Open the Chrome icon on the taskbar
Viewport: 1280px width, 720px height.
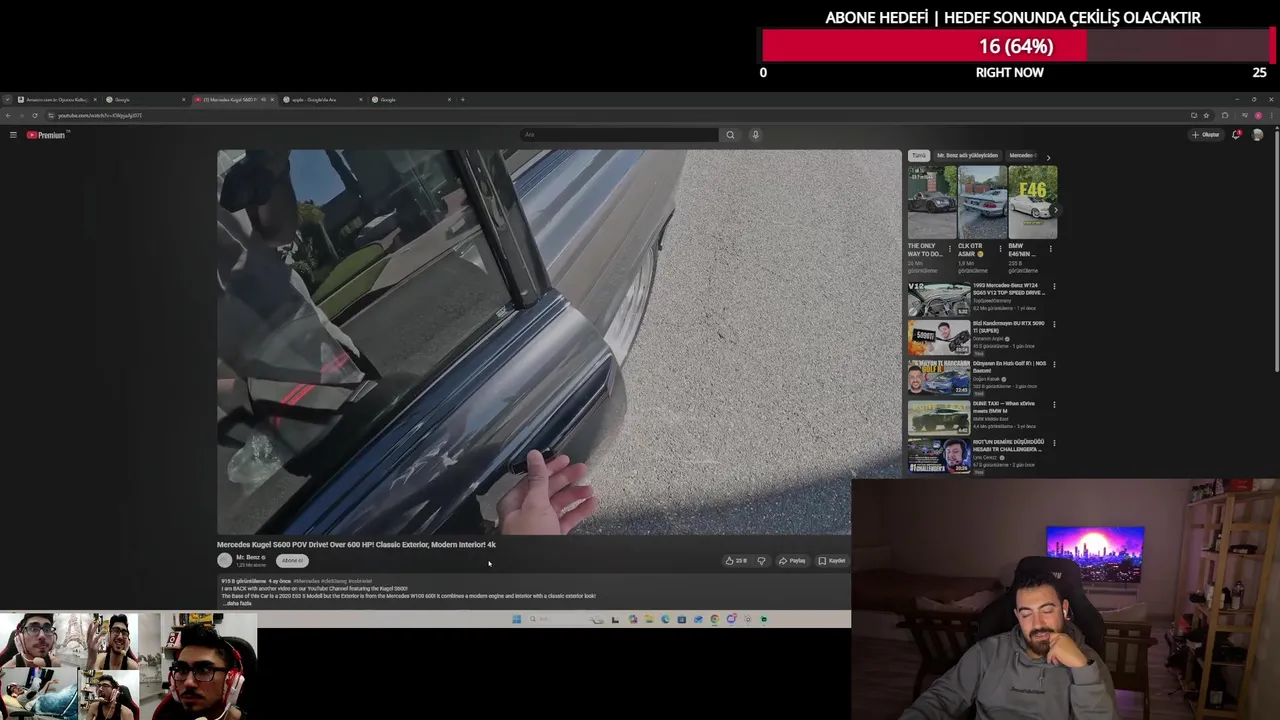point(714,619)
